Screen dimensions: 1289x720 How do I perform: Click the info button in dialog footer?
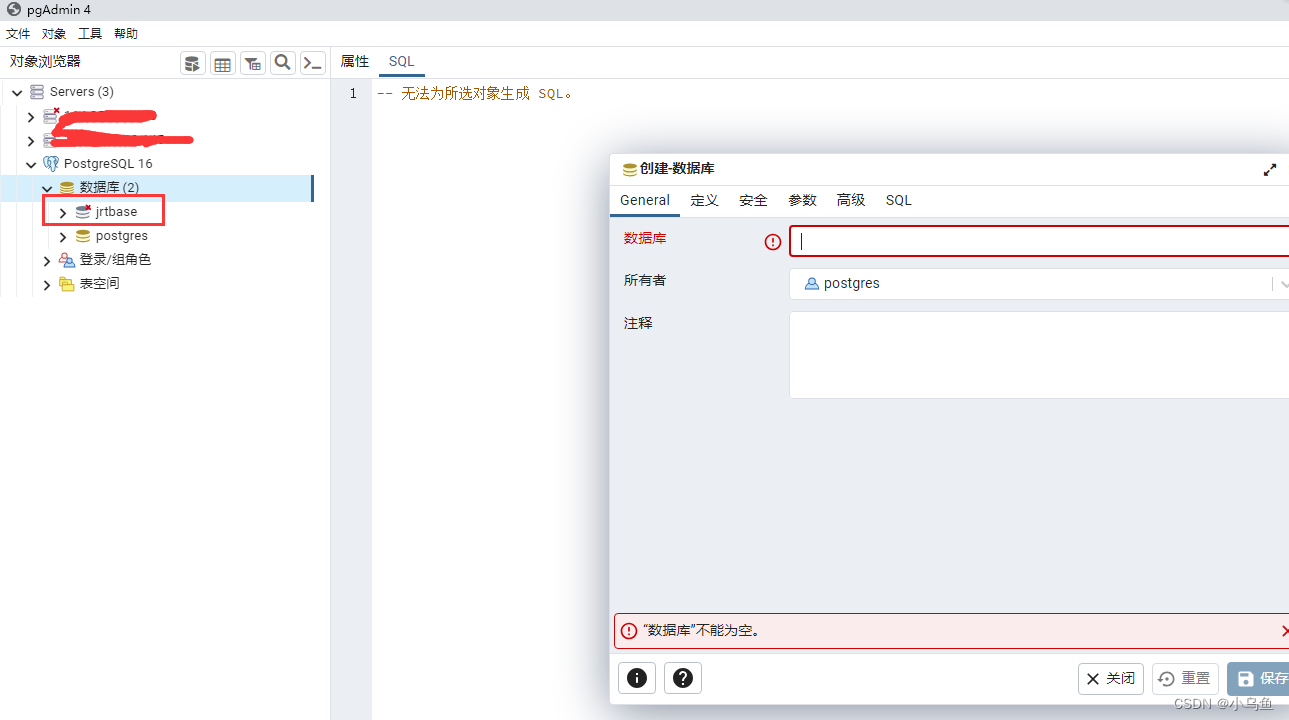[637, 678]
